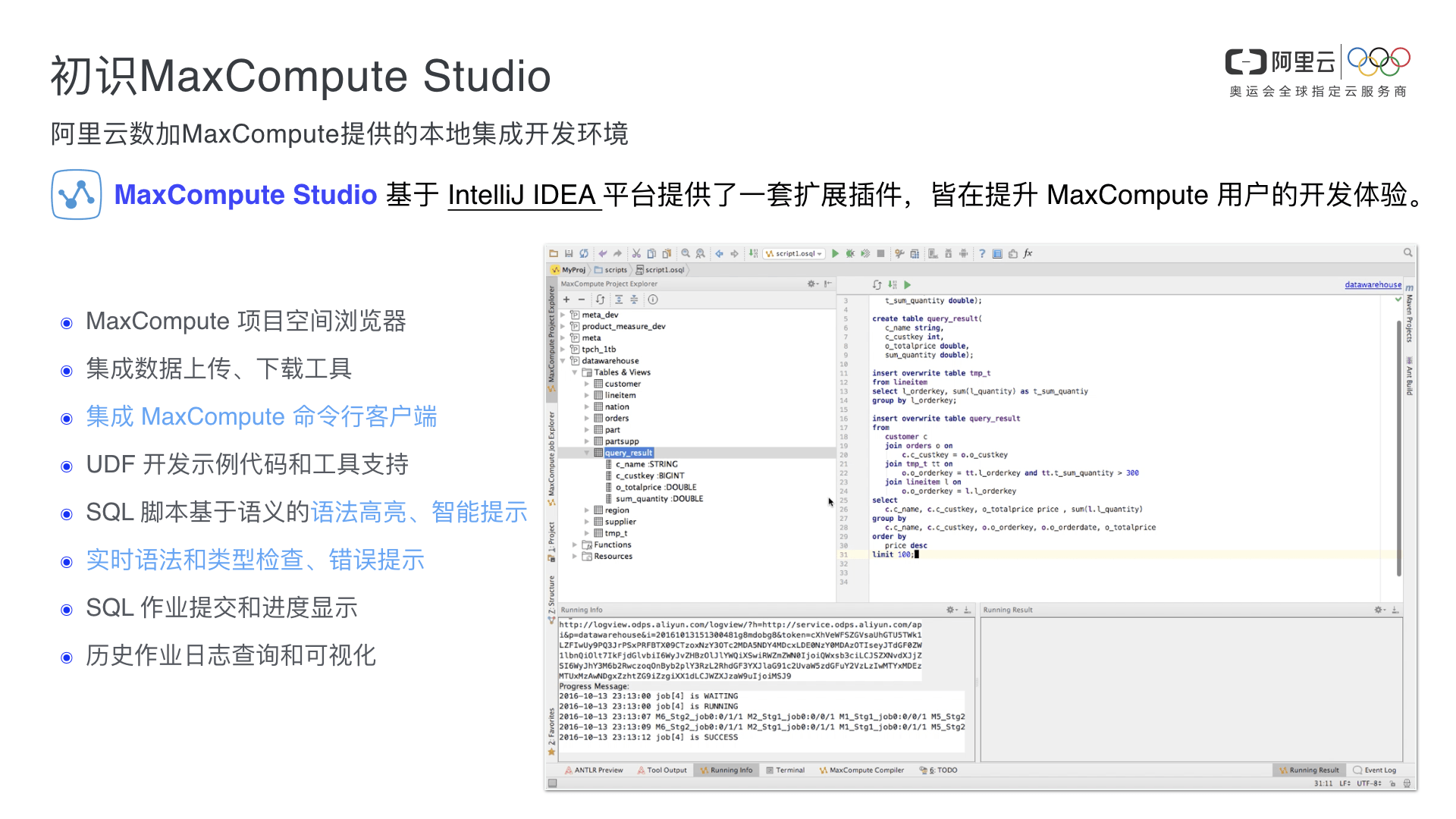Image resolution: width=1456 pixels, height=819 pixels.
Task: Run SQL with editor's green play icon
Action: [x=907, y=285]
